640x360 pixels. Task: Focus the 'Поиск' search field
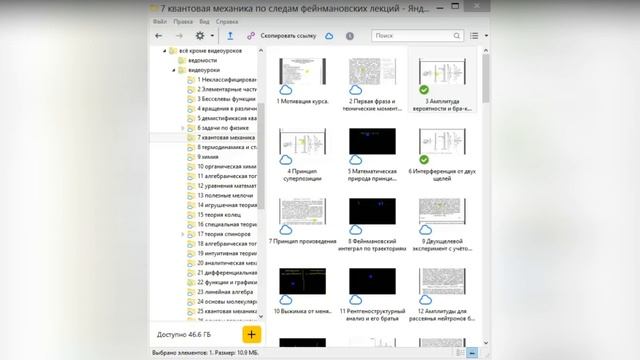[x=417, y=36]
